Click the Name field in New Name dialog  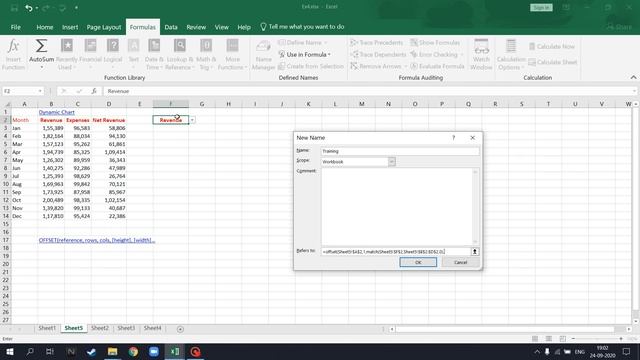click(400, 151)
